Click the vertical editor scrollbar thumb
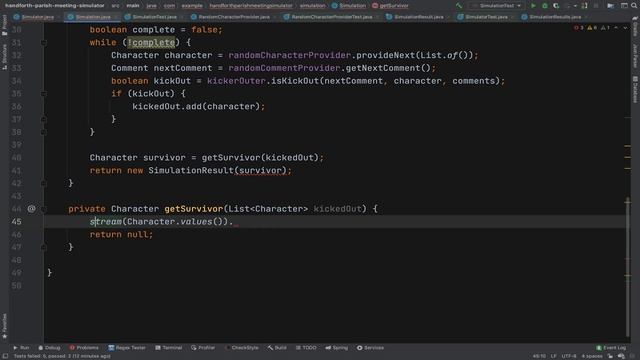 627,267
